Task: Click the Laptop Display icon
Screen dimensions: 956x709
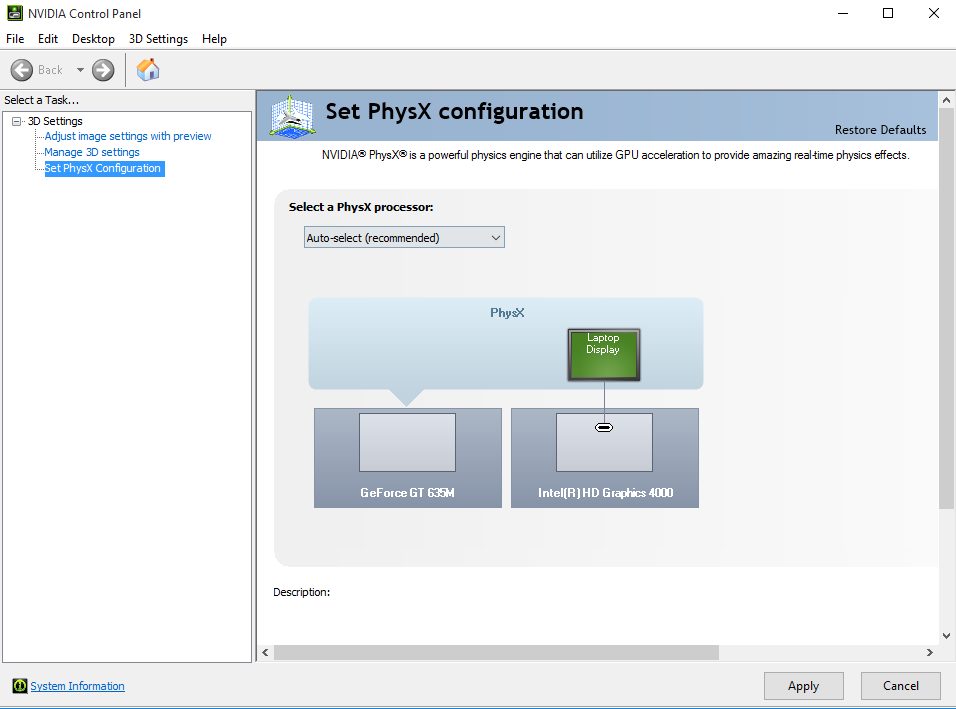Action: click(604, 355)
